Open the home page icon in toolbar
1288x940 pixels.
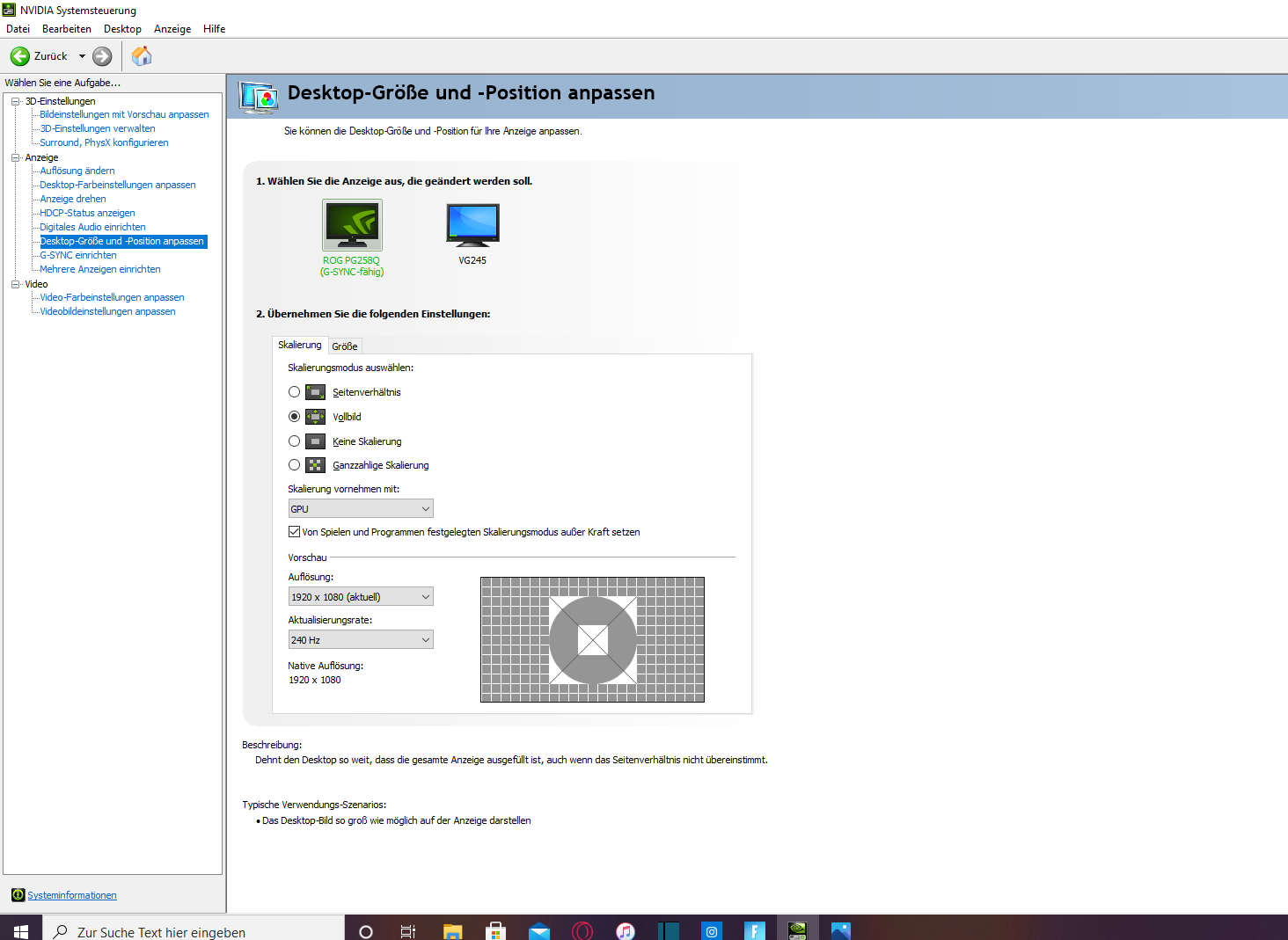(x=142, y=56)
